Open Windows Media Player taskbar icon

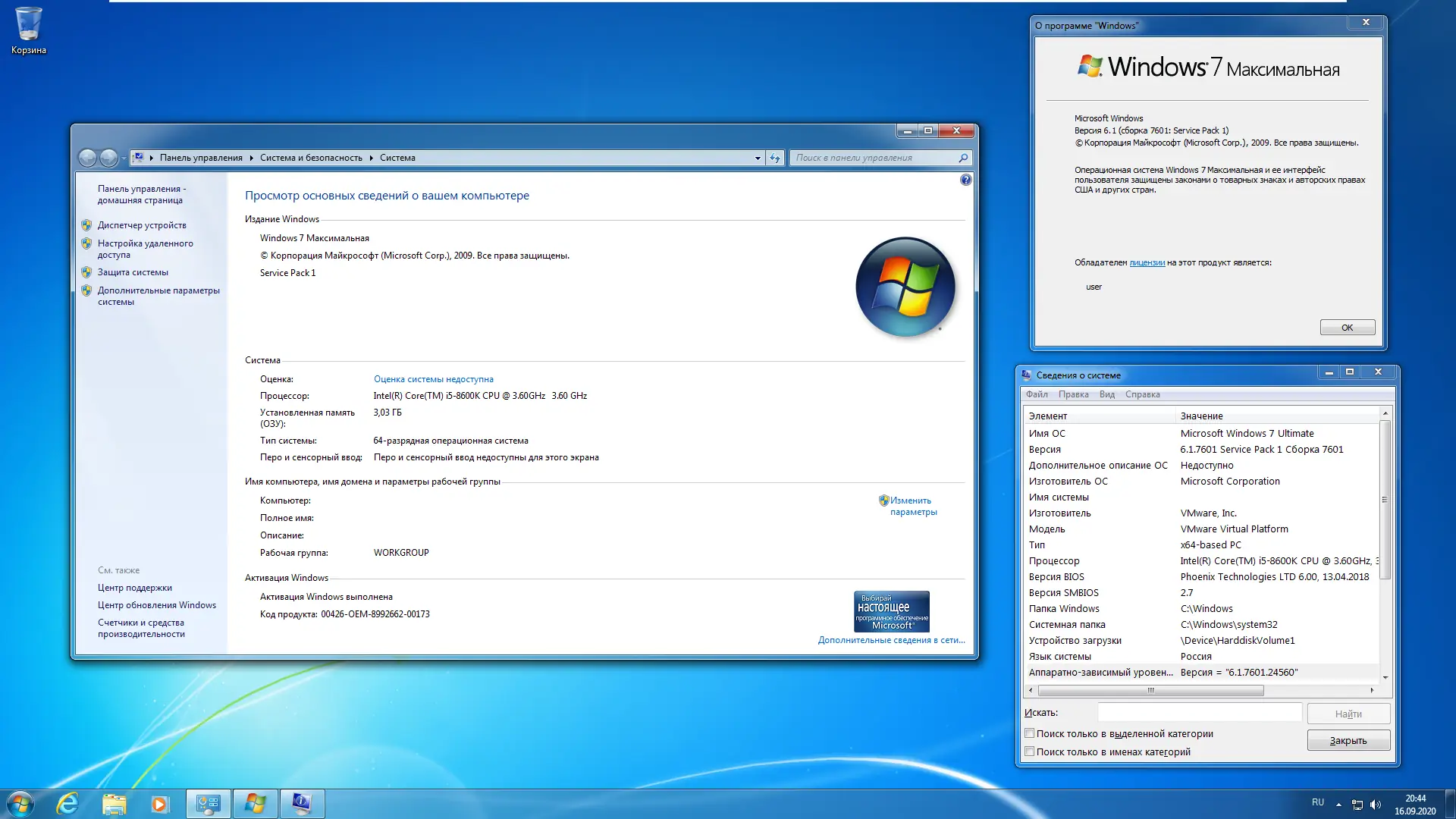[x=159, y=804]
